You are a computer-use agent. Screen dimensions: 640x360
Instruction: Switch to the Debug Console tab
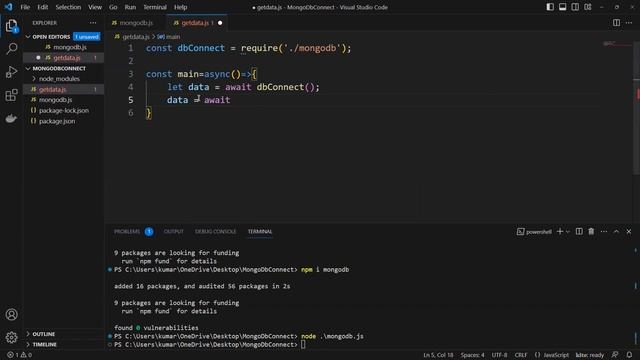215,231
